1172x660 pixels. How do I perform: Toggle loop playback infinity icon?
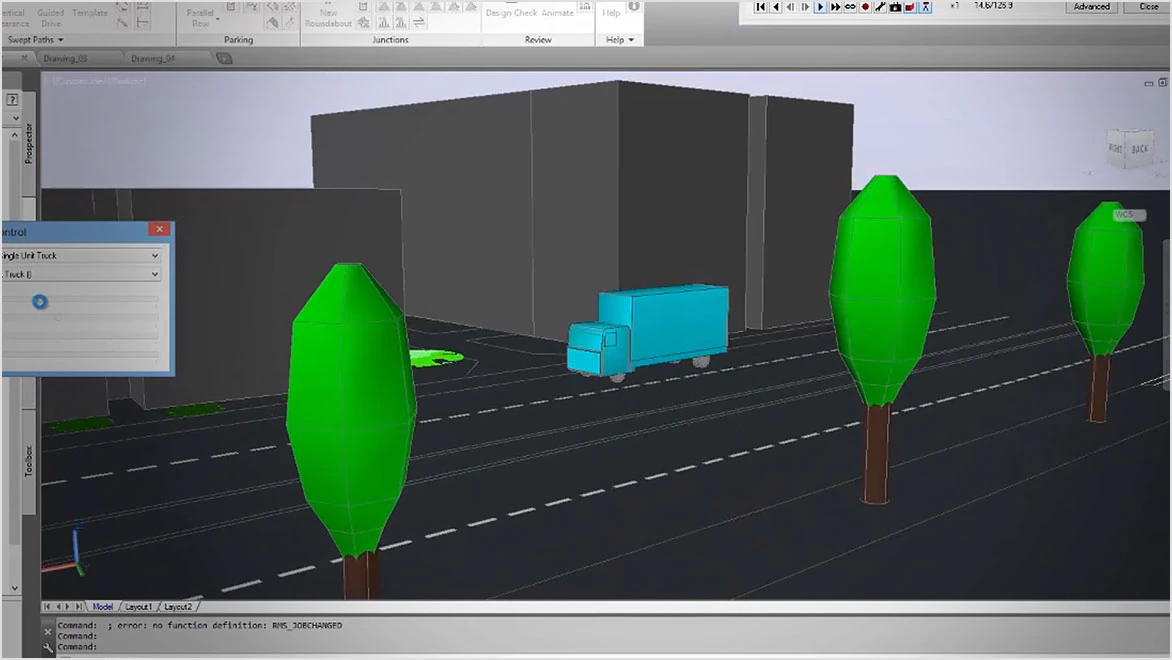pos(850,7)
